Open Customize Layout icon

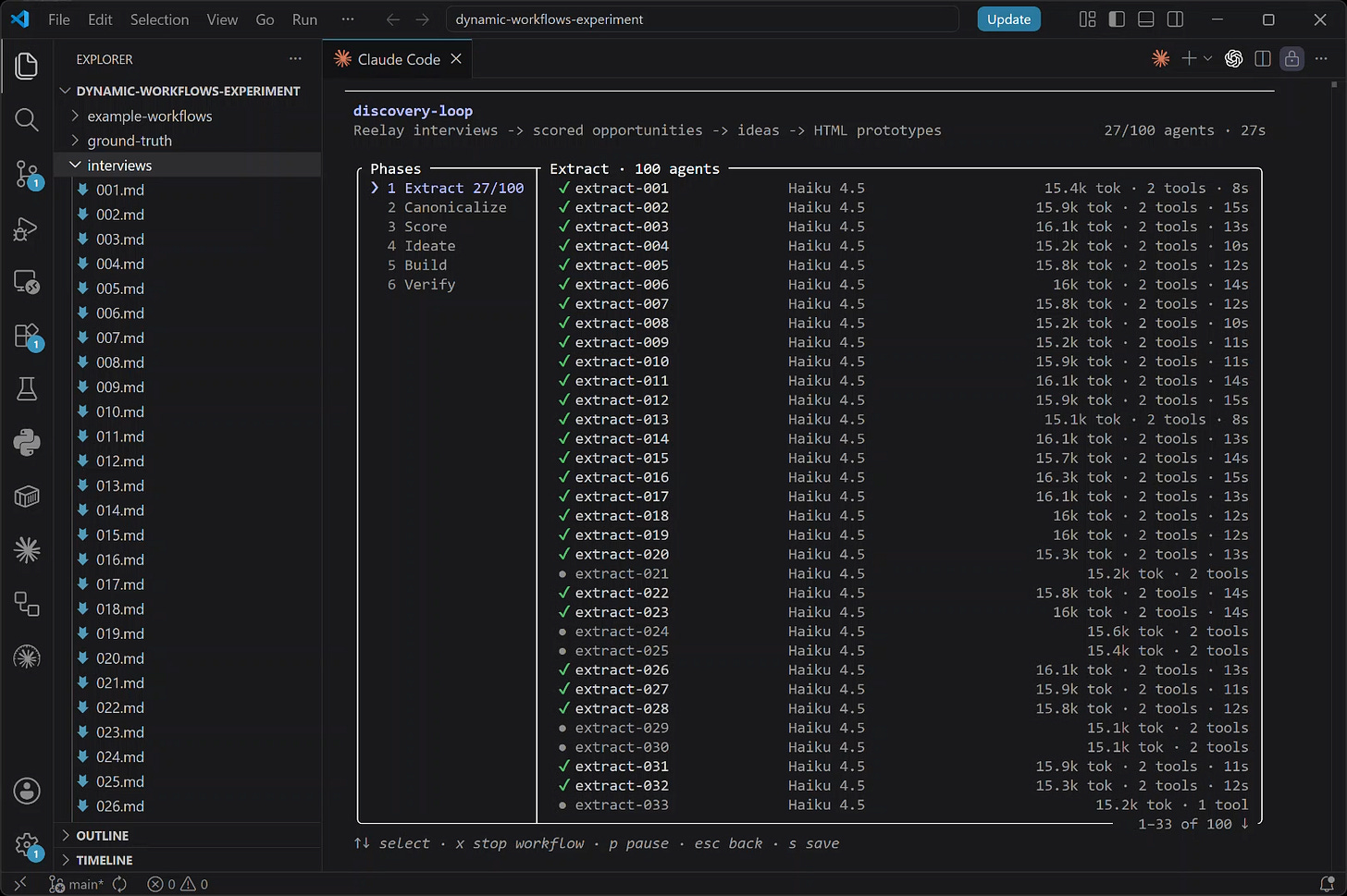(1088, 19)
